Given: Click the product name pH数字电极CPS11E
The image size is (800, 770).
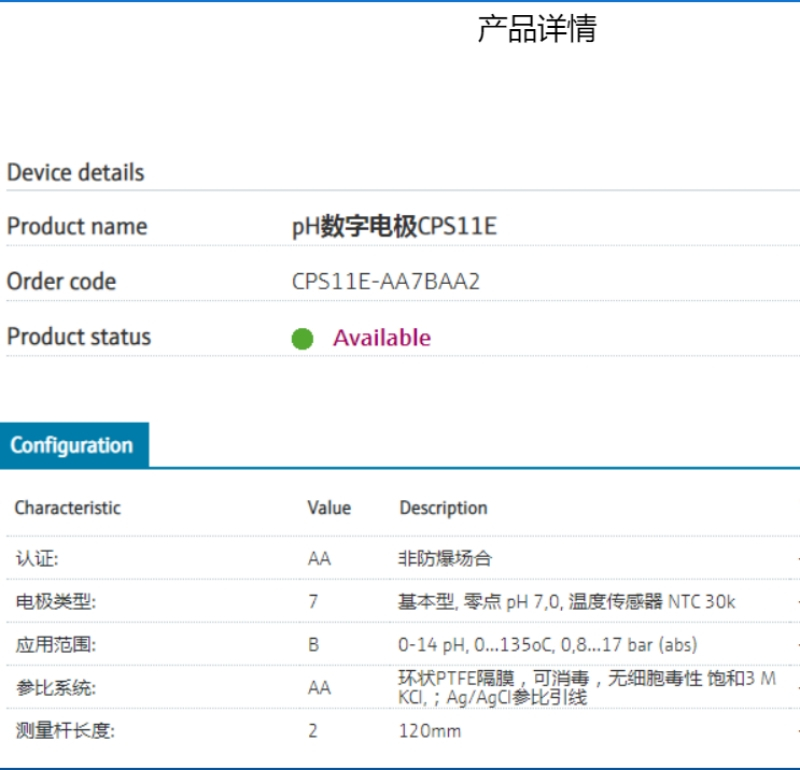Looking at the screenshot, I should (393, 227).
